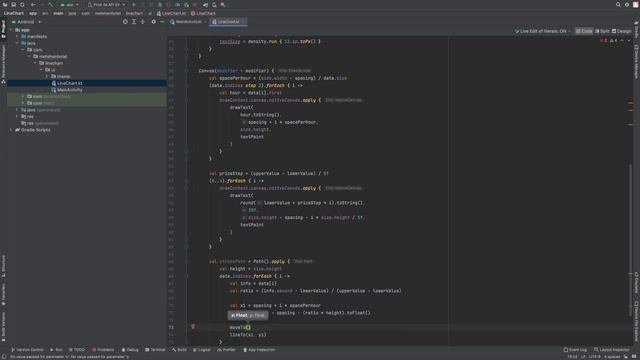Go back with the left arrow icon
This screenshot has height=360, width=640.
pos(33,4)
